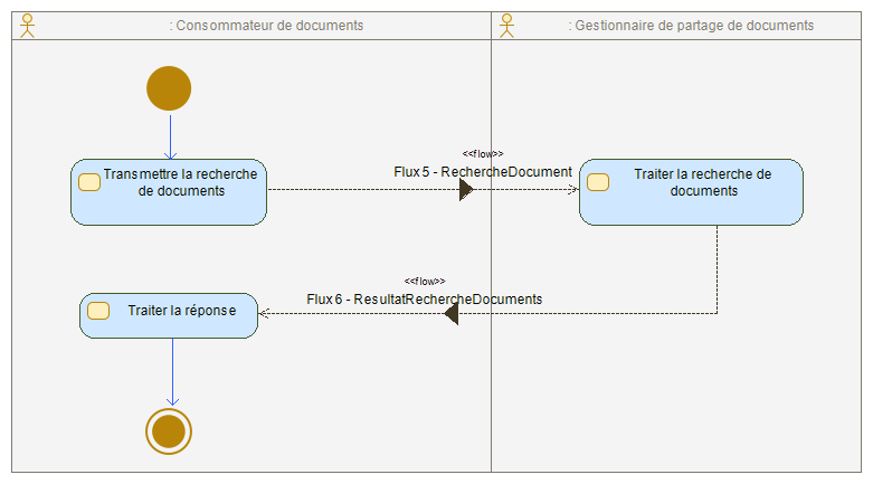Image resolution: width=874 pixels, height=484 pixels.
Task: Click the 'Flux 5 - RechercheDocument' flow label
Action: click(x=482, y=171)
